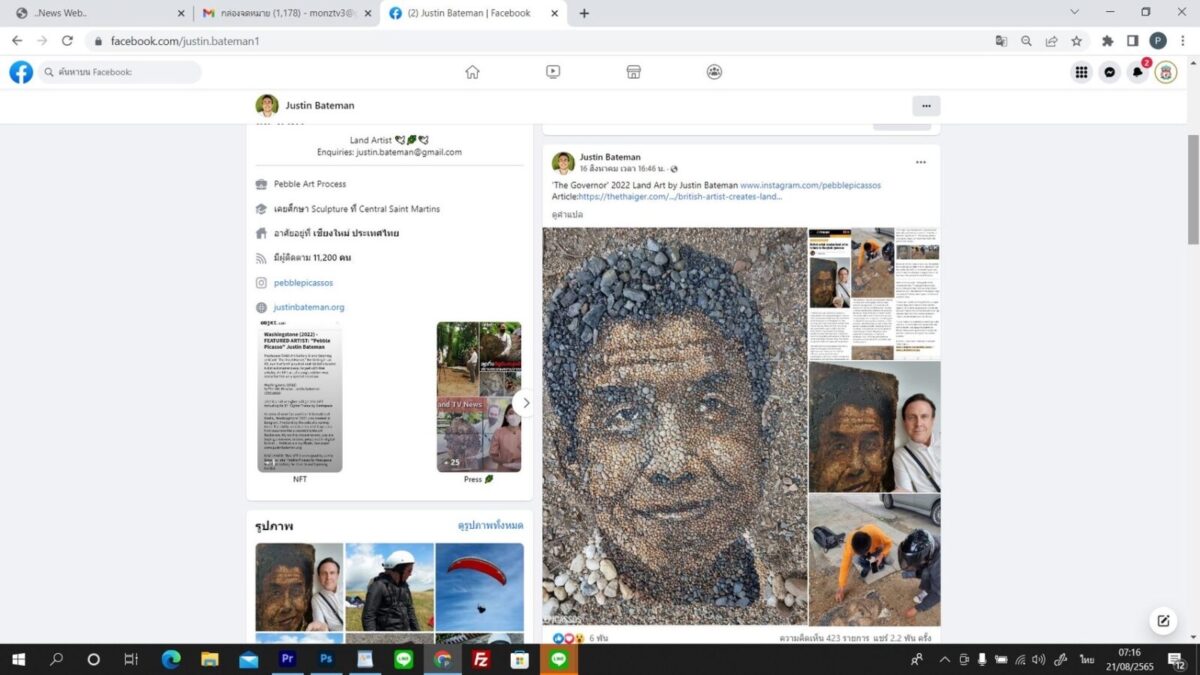Open Facebook Home icon
Viewport: 1200px width, 675px height.
point(472,72)
